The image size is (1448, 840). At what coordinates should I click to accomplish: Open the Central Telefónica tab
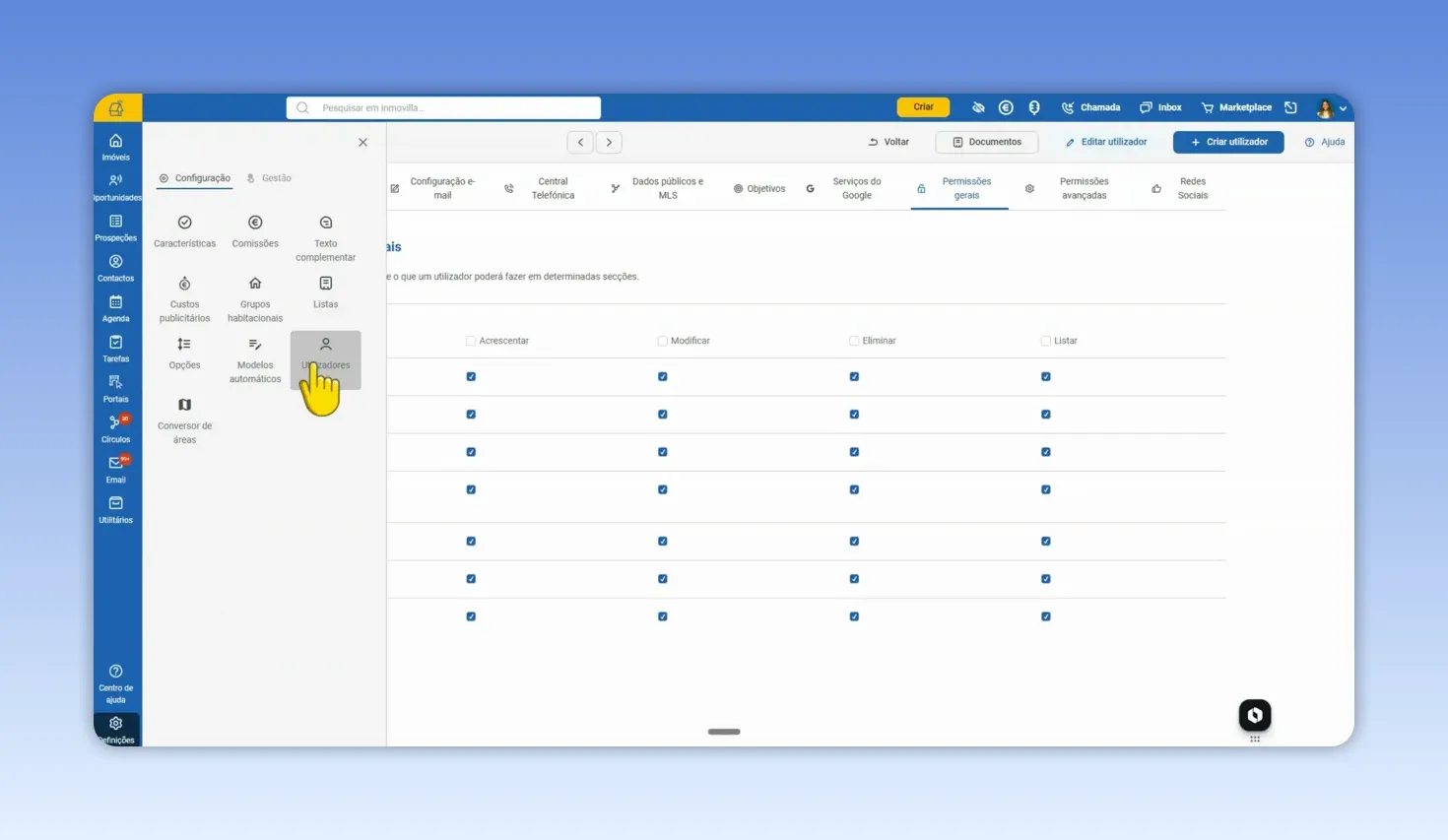542,188
